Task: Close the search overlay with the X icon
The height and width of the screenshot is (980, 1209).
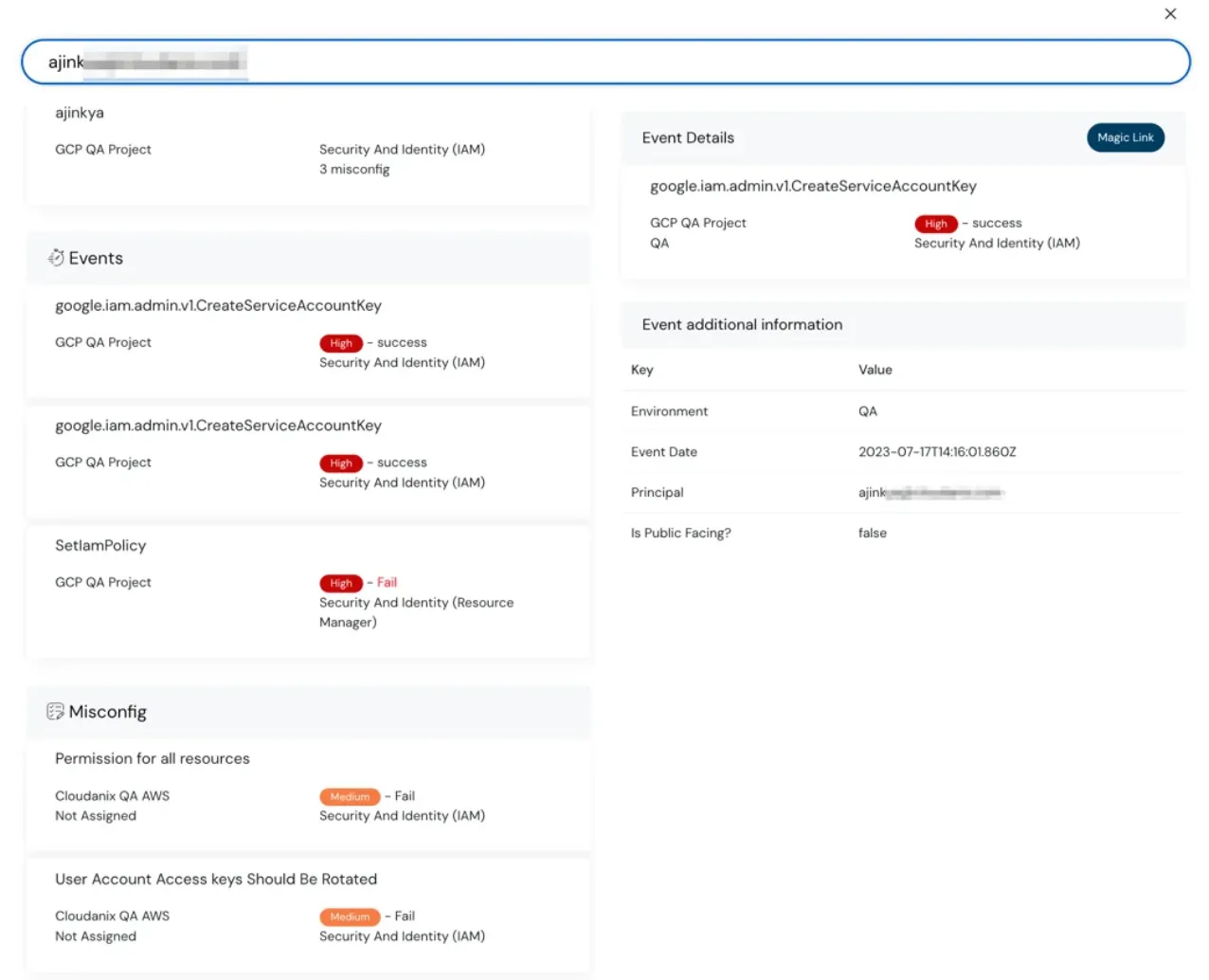Action: click(x=1170, y=14)
